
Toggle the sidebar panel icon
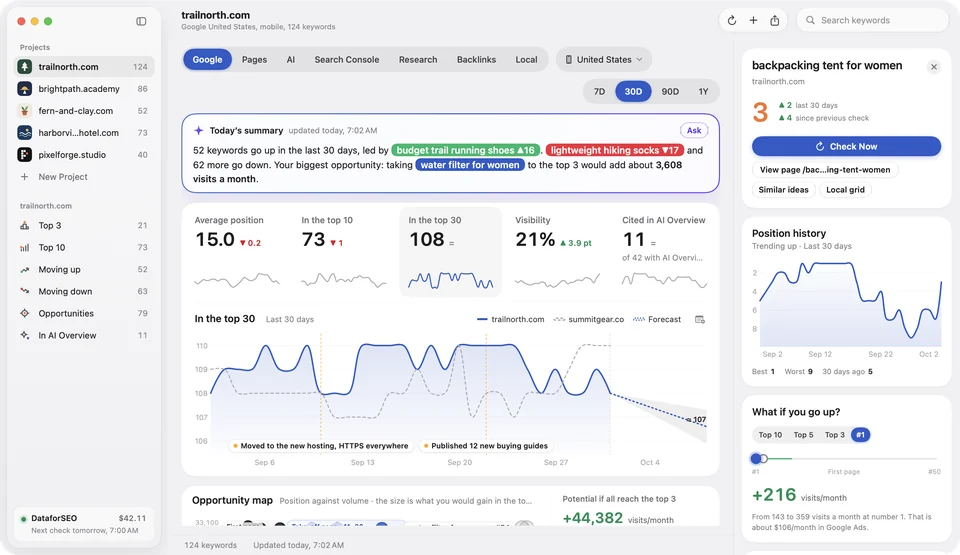(141, 21)
